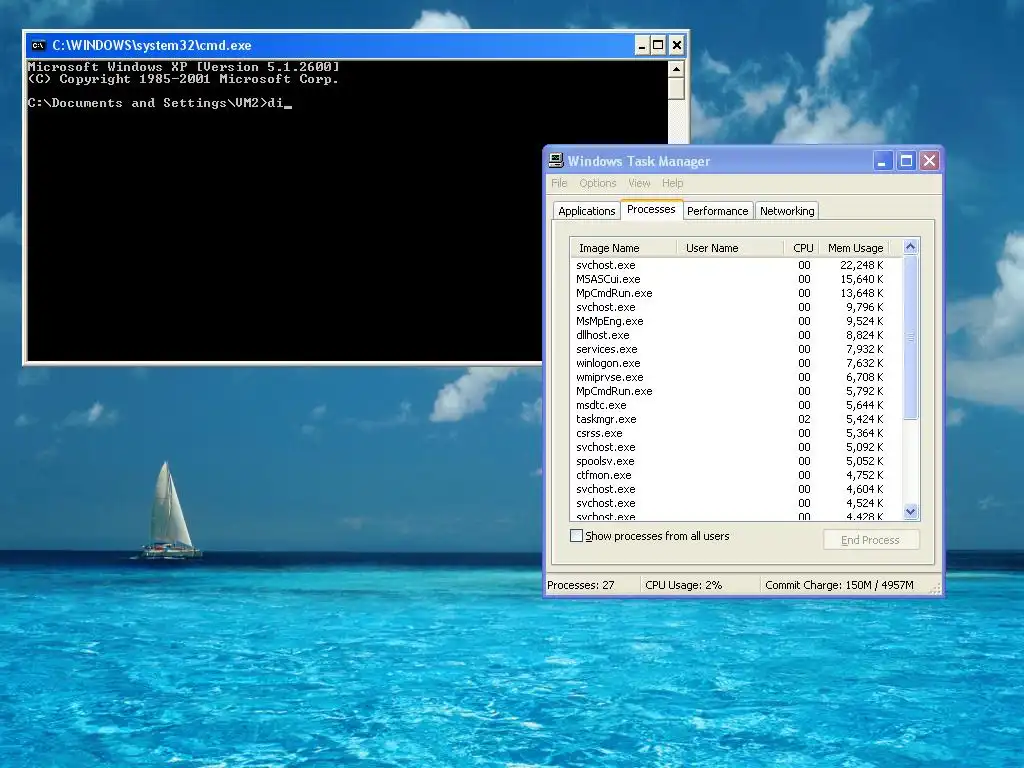Select the winlogon.exe process

click(x=736, y=363)
